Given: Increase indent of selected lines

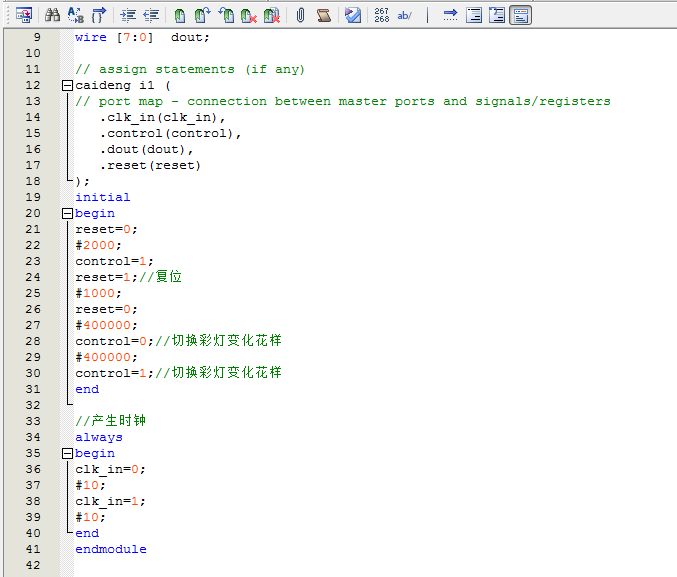Looking at the screenshot, I should pyautogui.click(x=128, y=15).
